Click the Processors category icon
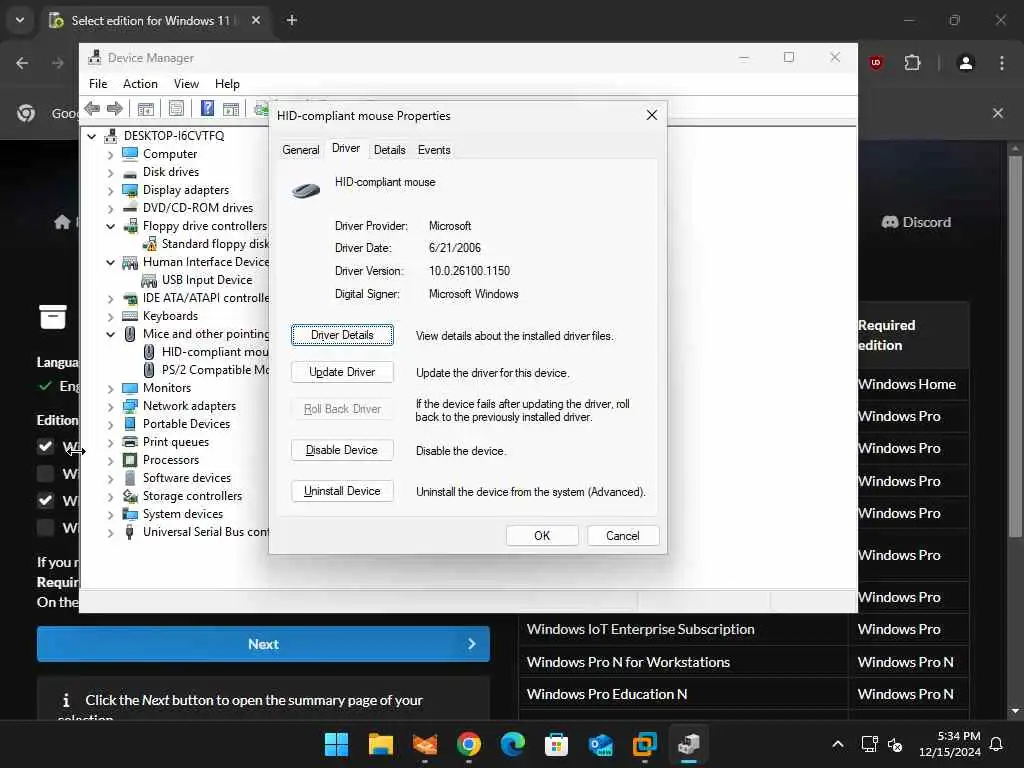Viewport: 1024px width, 768px height. [x=130, y=460]
